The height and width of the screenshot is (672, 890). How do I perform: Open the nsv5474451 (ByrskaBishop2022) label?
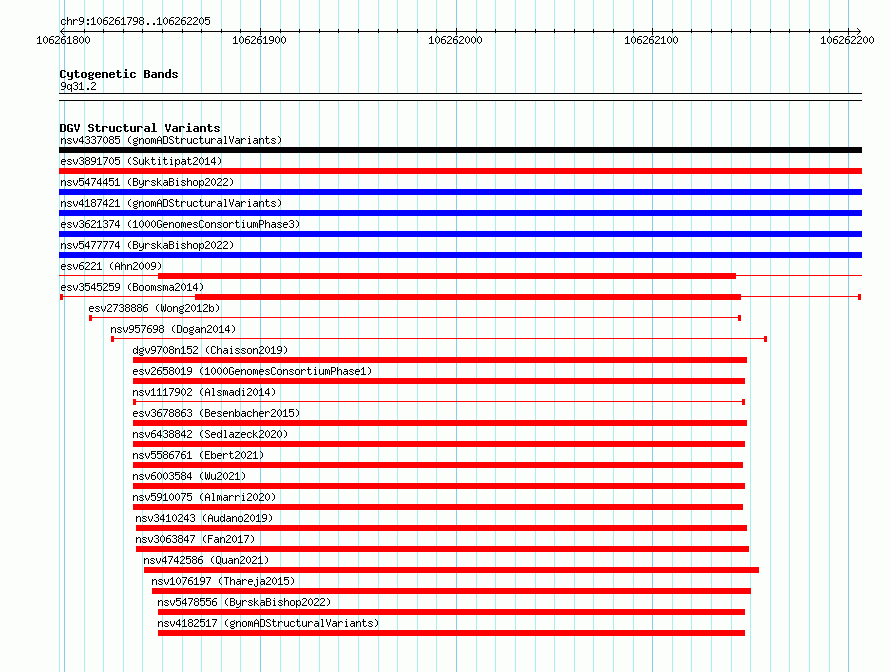coord(147,182)
